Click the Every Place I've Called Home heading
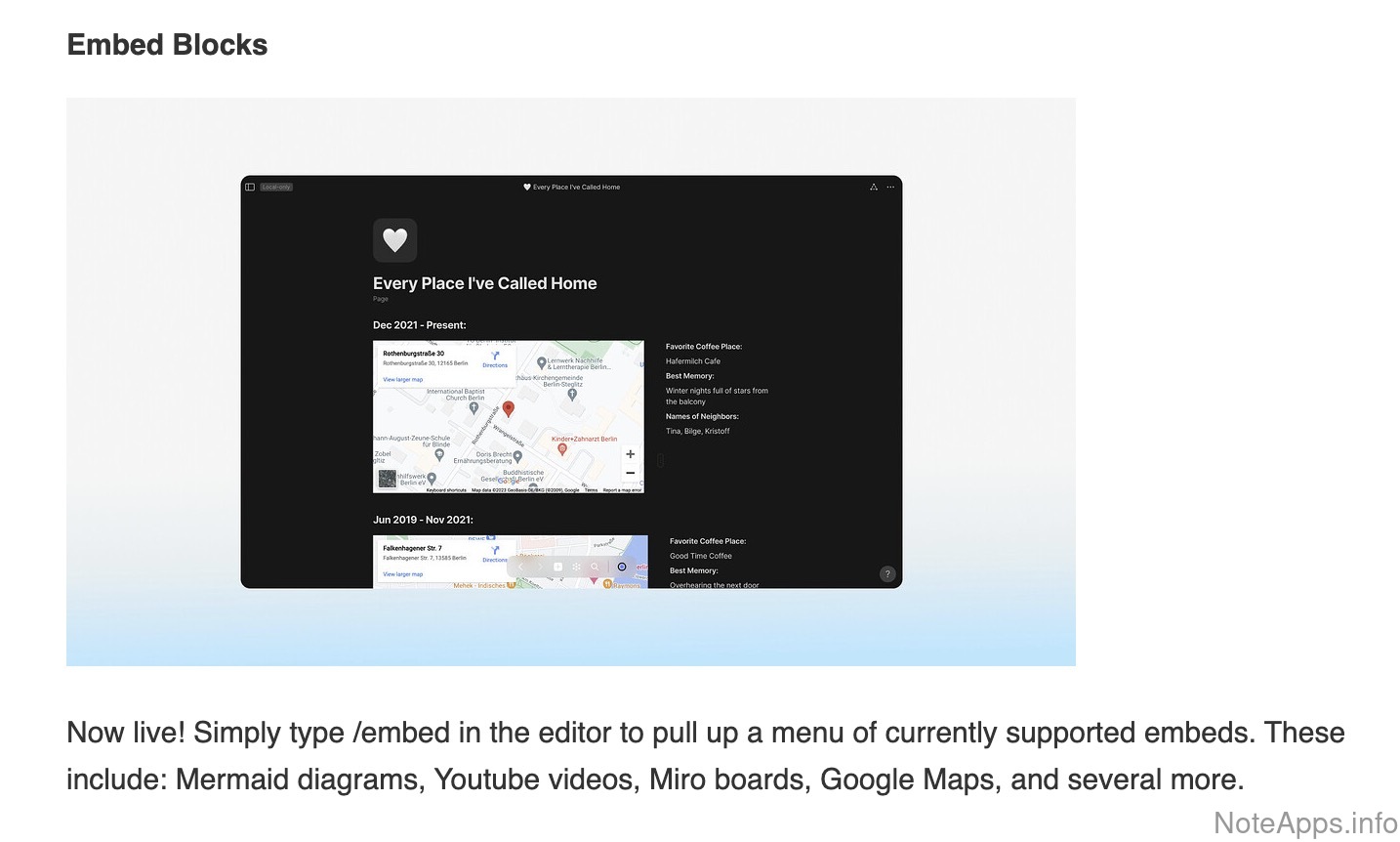The image size is (1400, 842). click(484, 283)
